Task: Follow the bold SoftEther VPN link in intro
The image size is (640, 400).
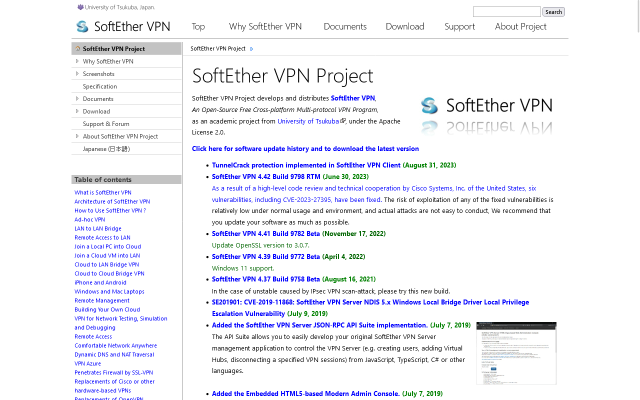Action: click(353, 98)
